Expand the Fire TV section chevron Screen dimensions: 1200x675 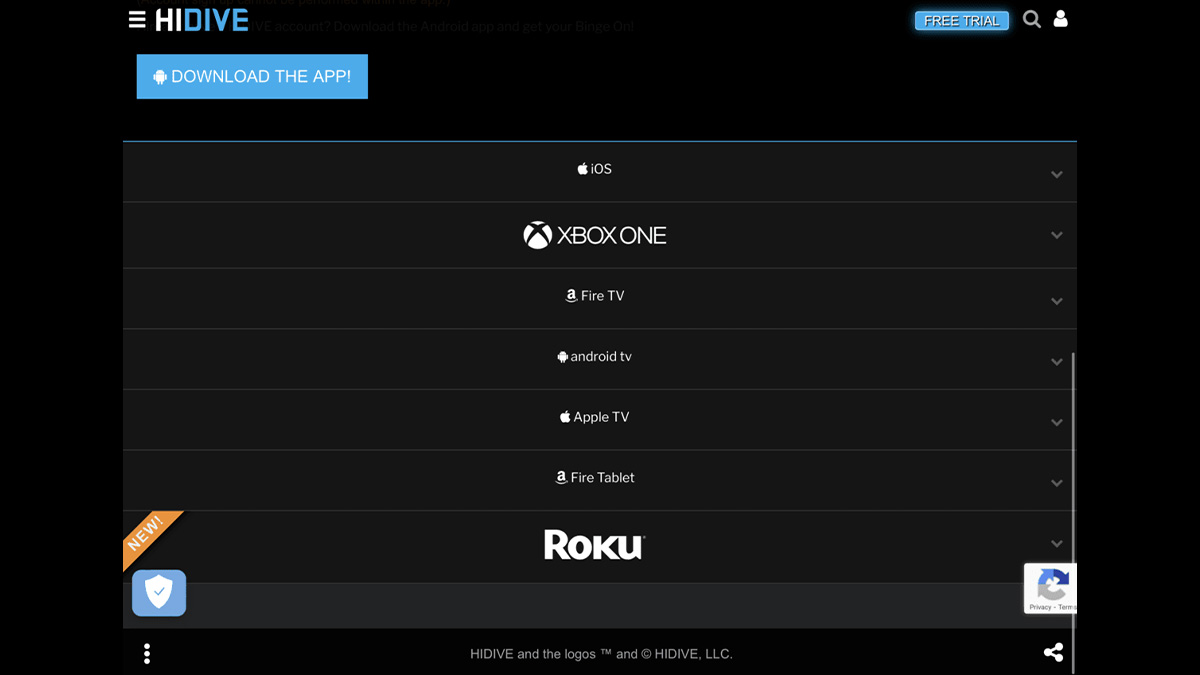pyautogui.click(x=1057, y=301)
